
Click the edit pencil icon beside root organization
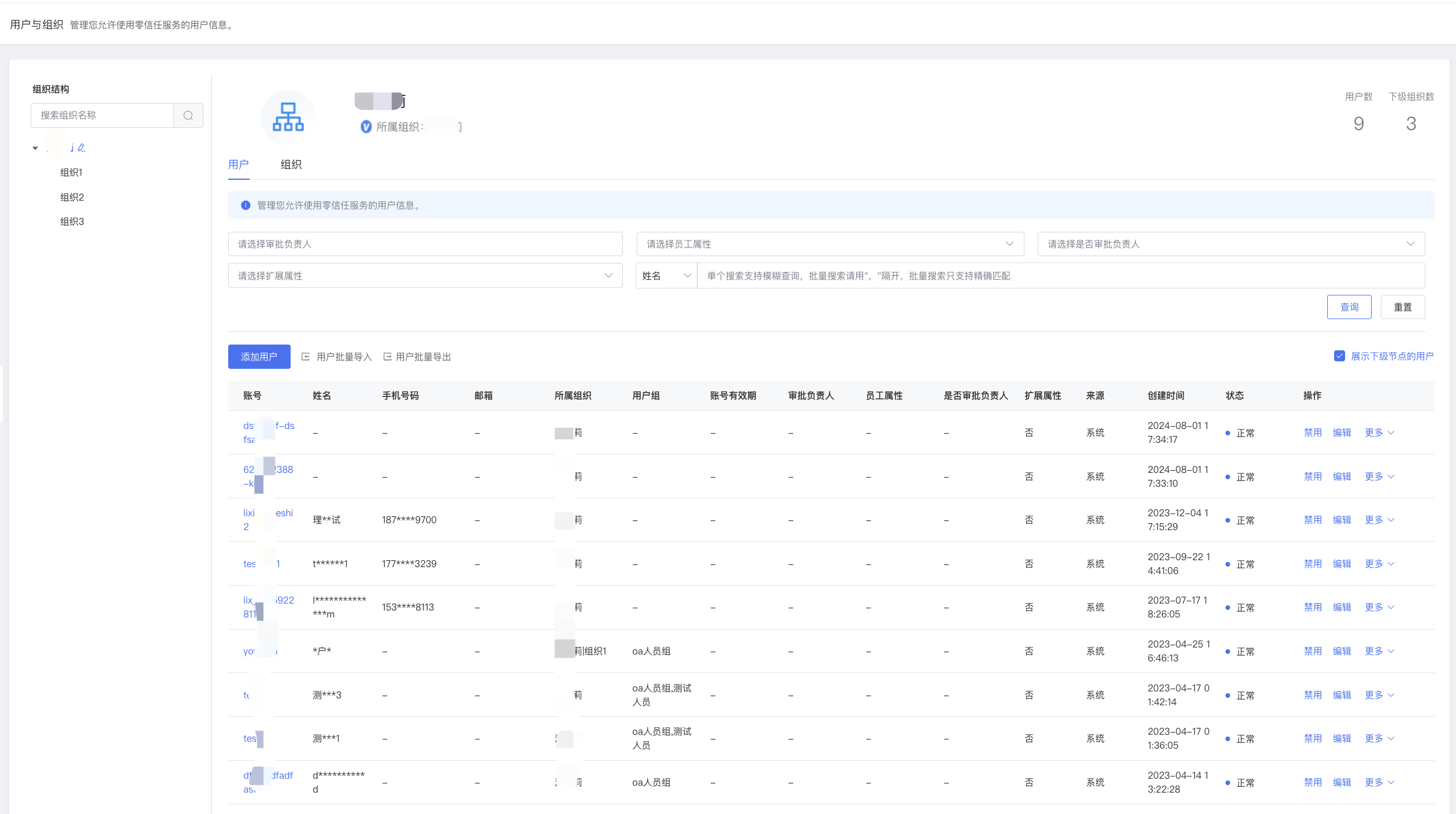click(81, 147)
